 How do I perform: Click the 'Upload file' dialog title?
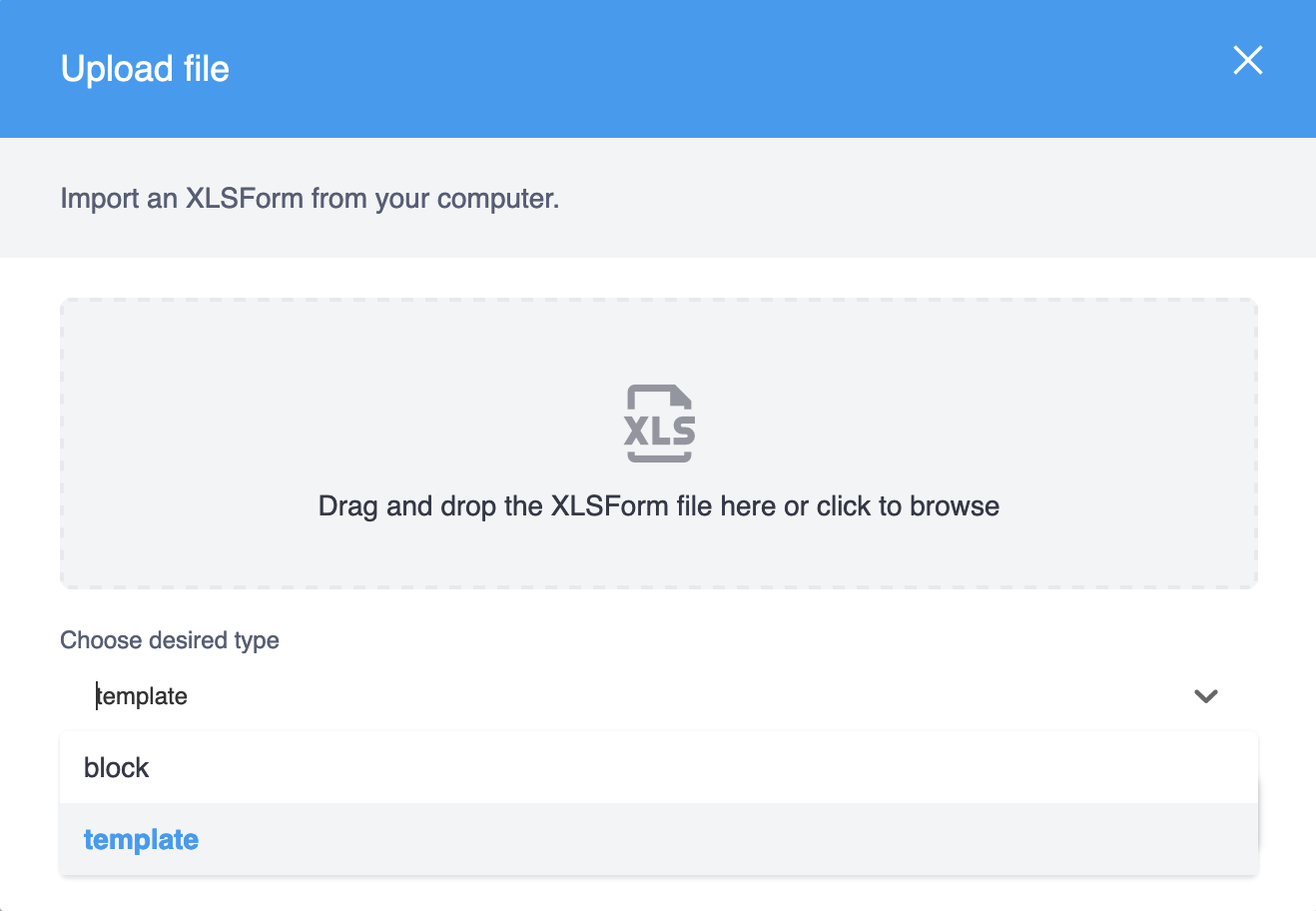pyautogui.click(x=145, y=69)
